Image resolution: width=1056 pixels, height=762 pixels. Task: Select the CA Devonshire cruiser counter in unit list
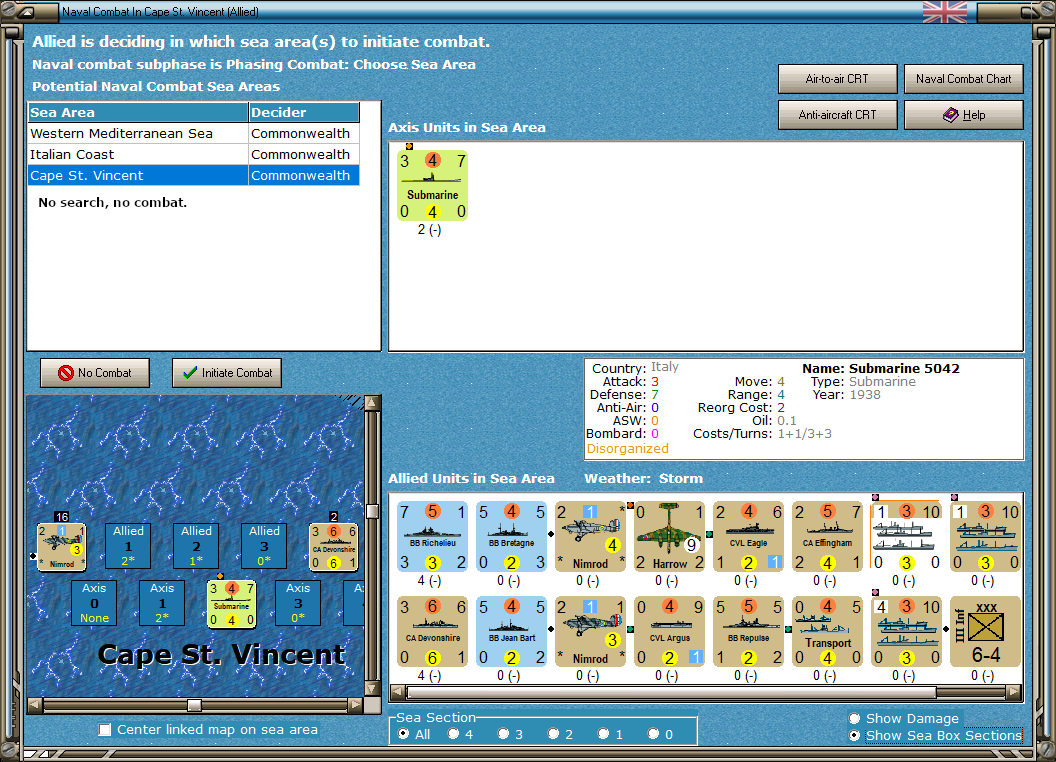(x=432, y=631)
